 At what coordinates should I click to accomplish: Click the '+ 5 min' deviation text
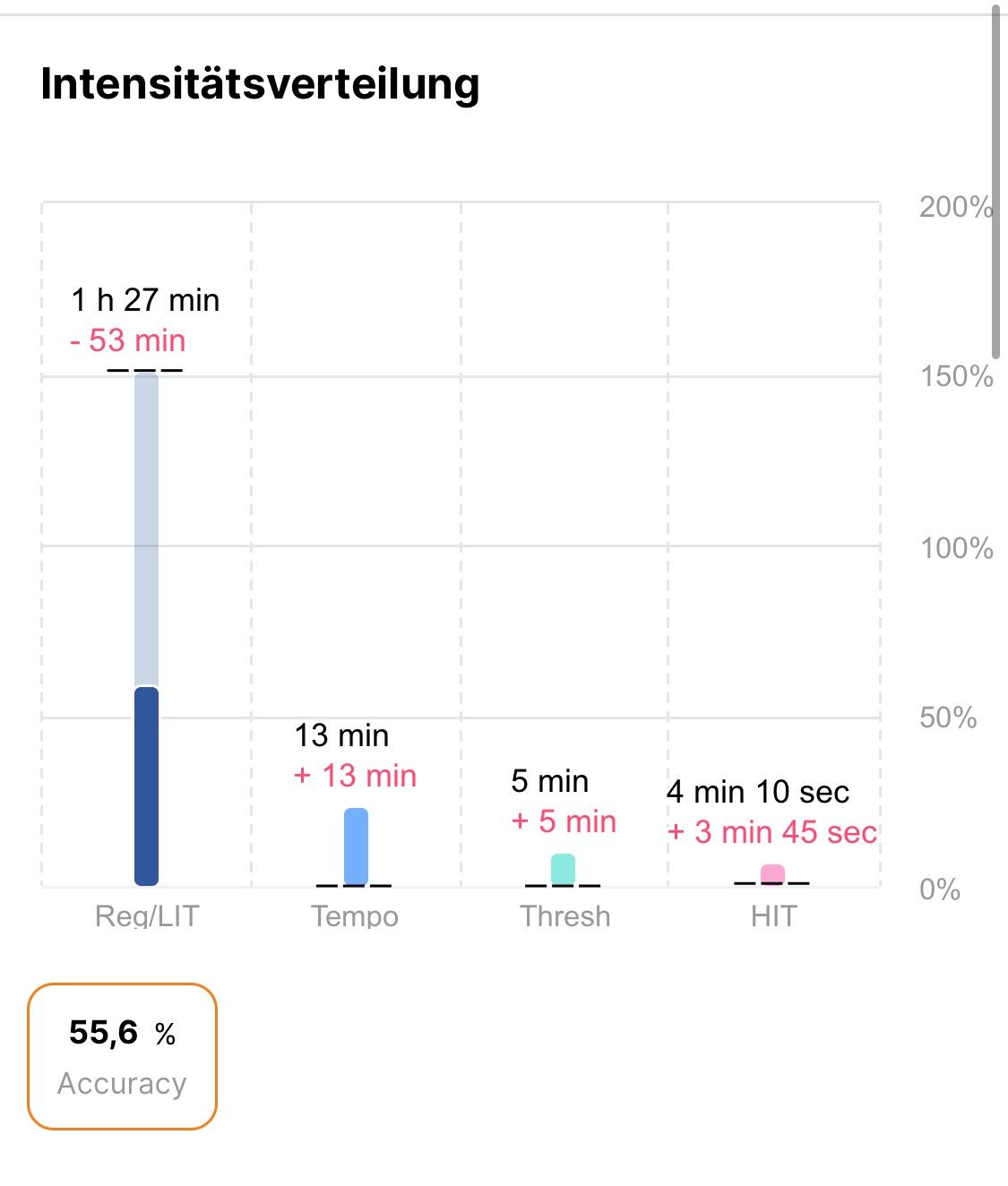(564, 821)
